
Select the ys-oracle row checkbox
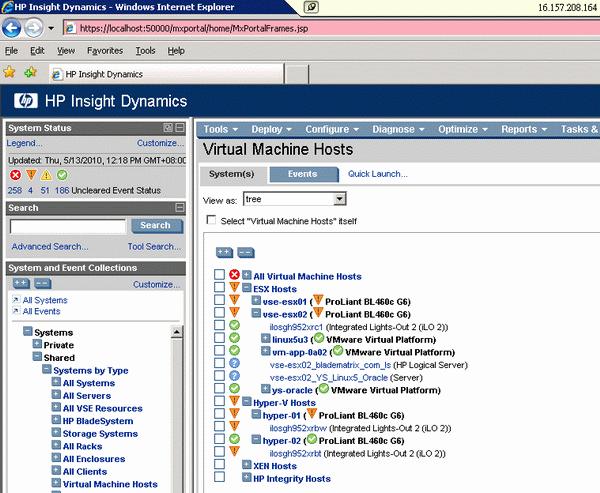(x=219, y=388)
